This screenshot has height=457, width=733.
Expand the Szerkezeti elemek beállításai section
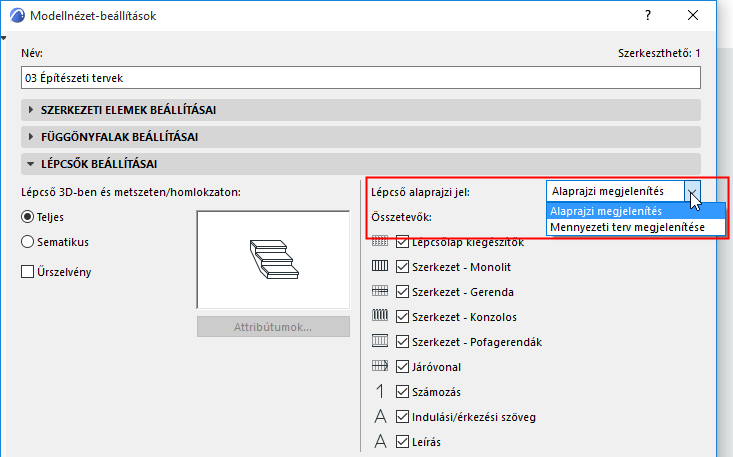(360, 110)
